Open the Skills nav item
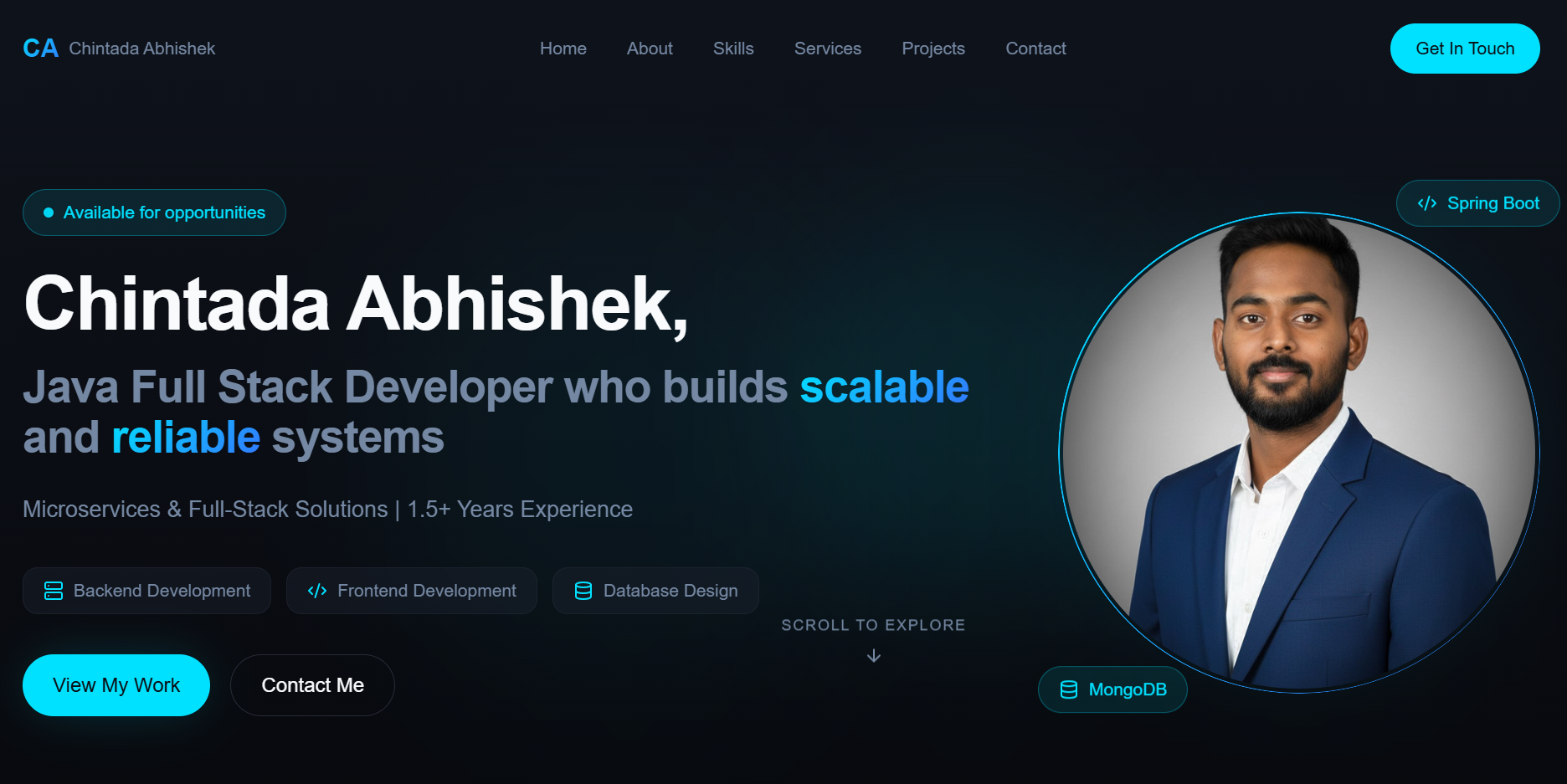 coord(733,49)
